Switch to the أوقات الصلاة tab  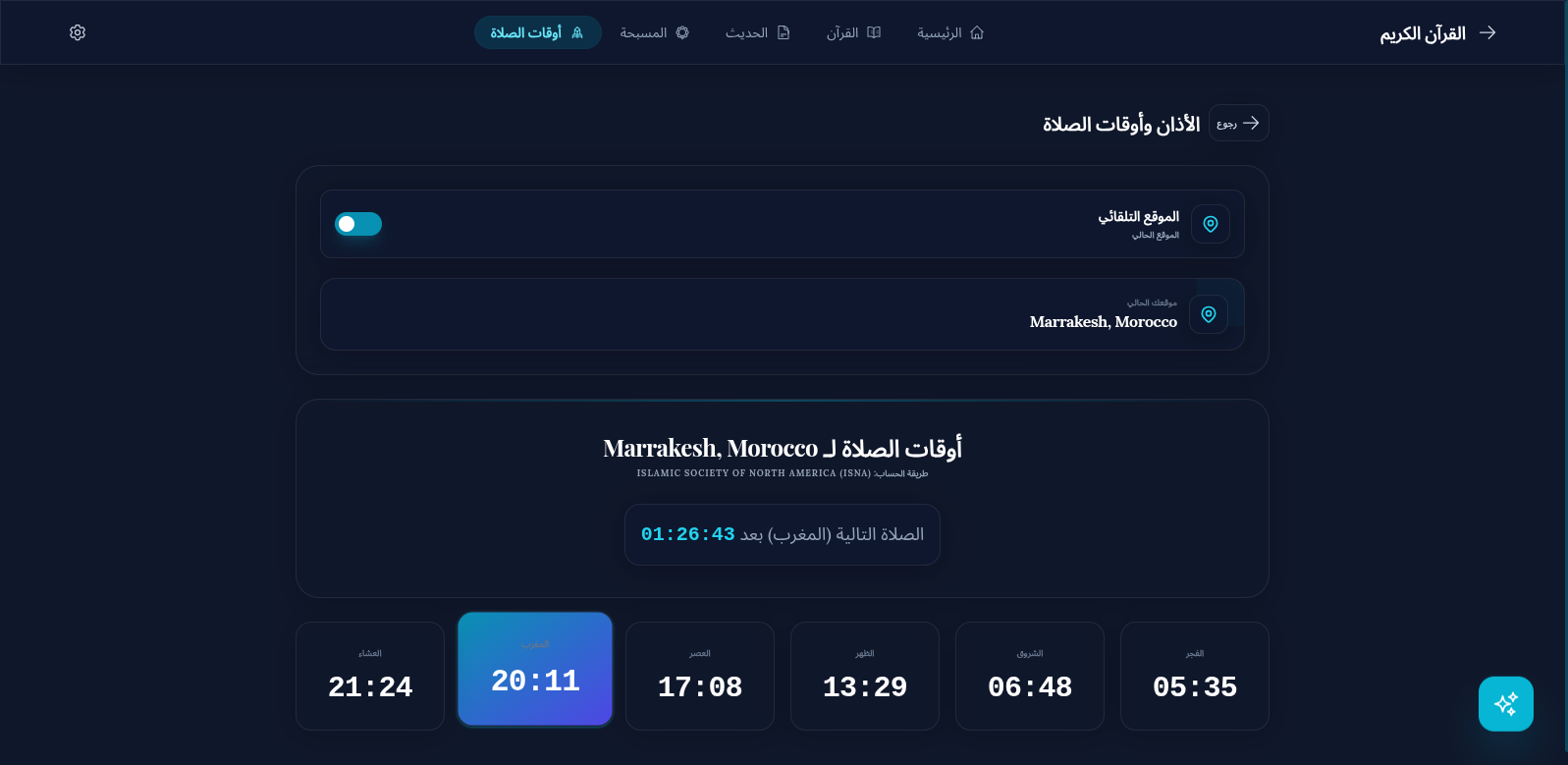537,32
